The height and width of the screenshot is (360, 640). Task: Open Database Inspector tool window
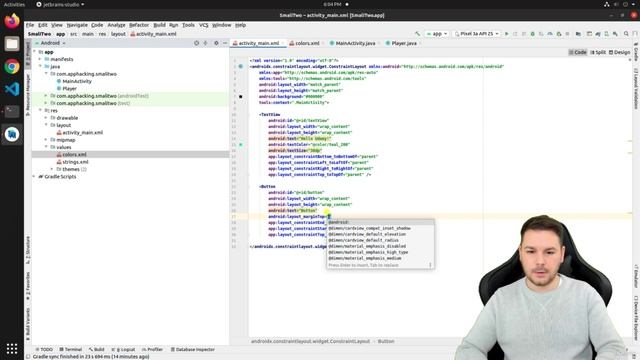192,349
